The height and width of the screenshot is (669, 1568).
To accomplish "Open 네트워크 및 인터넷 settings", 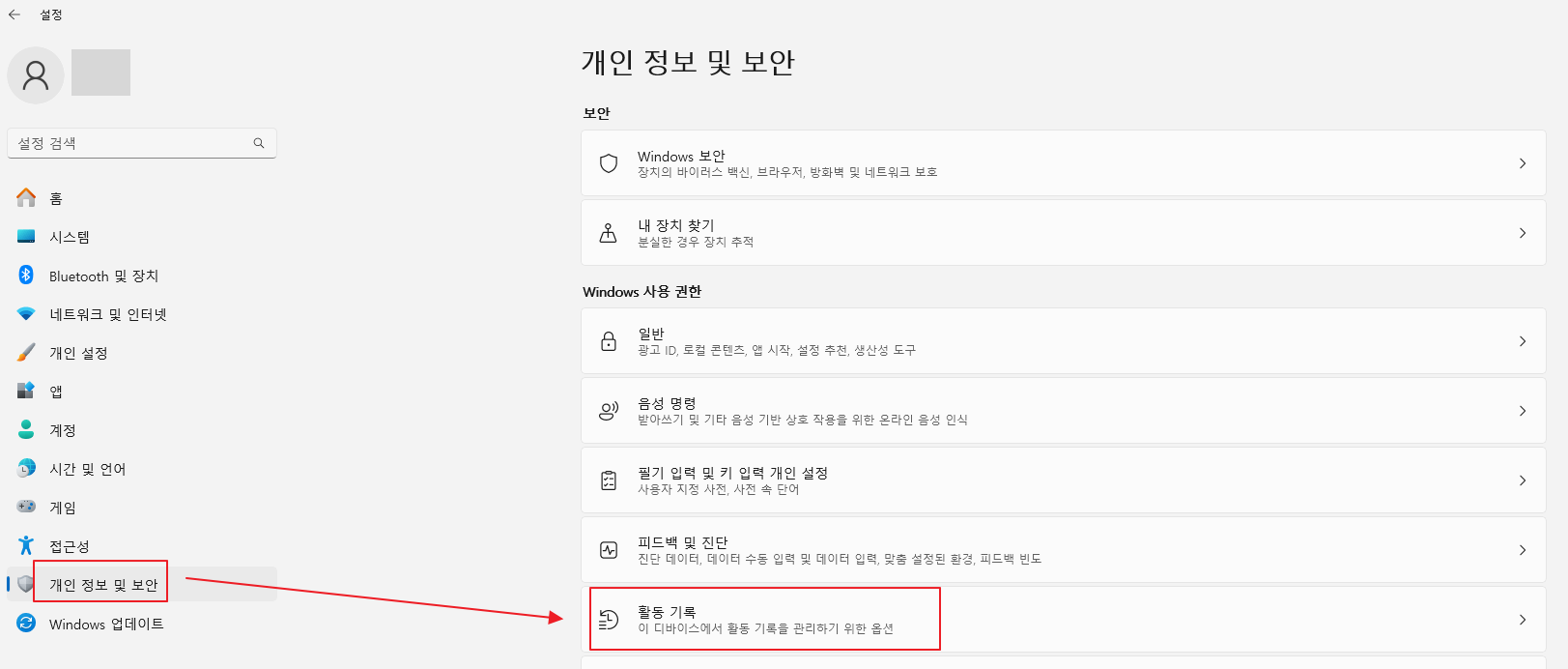I will tap(142, 314).
